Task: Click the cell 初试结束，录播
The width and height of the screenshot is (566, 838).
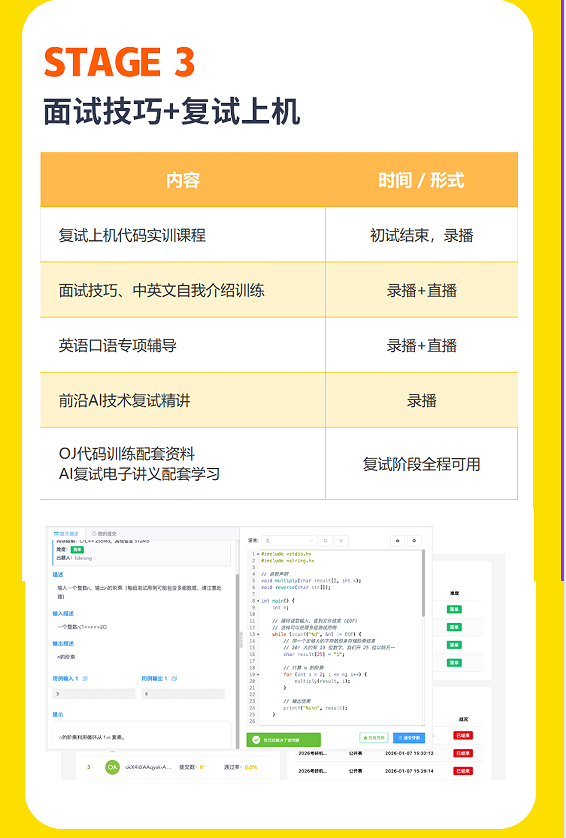Action: click(x=421, y=235)
